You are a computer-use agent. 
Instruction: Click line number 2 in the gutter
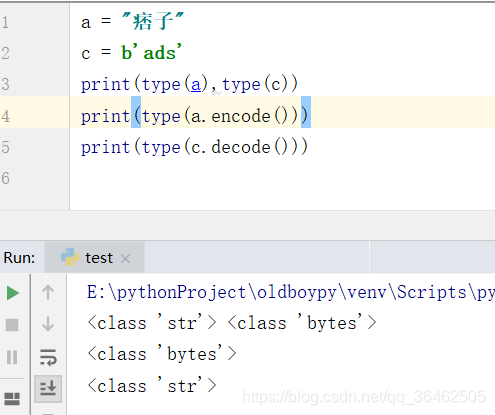pyautogui.click(x=5, y=53)
